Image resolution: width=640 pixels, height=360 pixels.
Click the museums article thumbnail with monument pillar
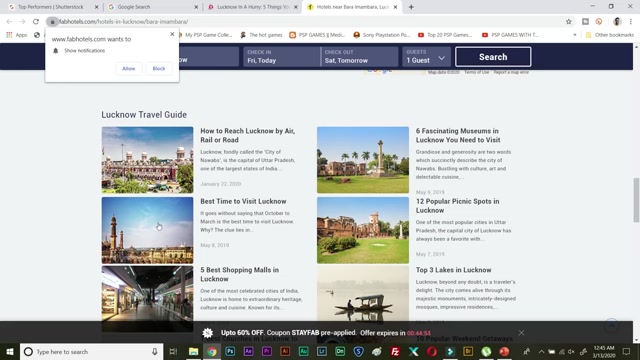pyautogui.click(x=363, y=160)
